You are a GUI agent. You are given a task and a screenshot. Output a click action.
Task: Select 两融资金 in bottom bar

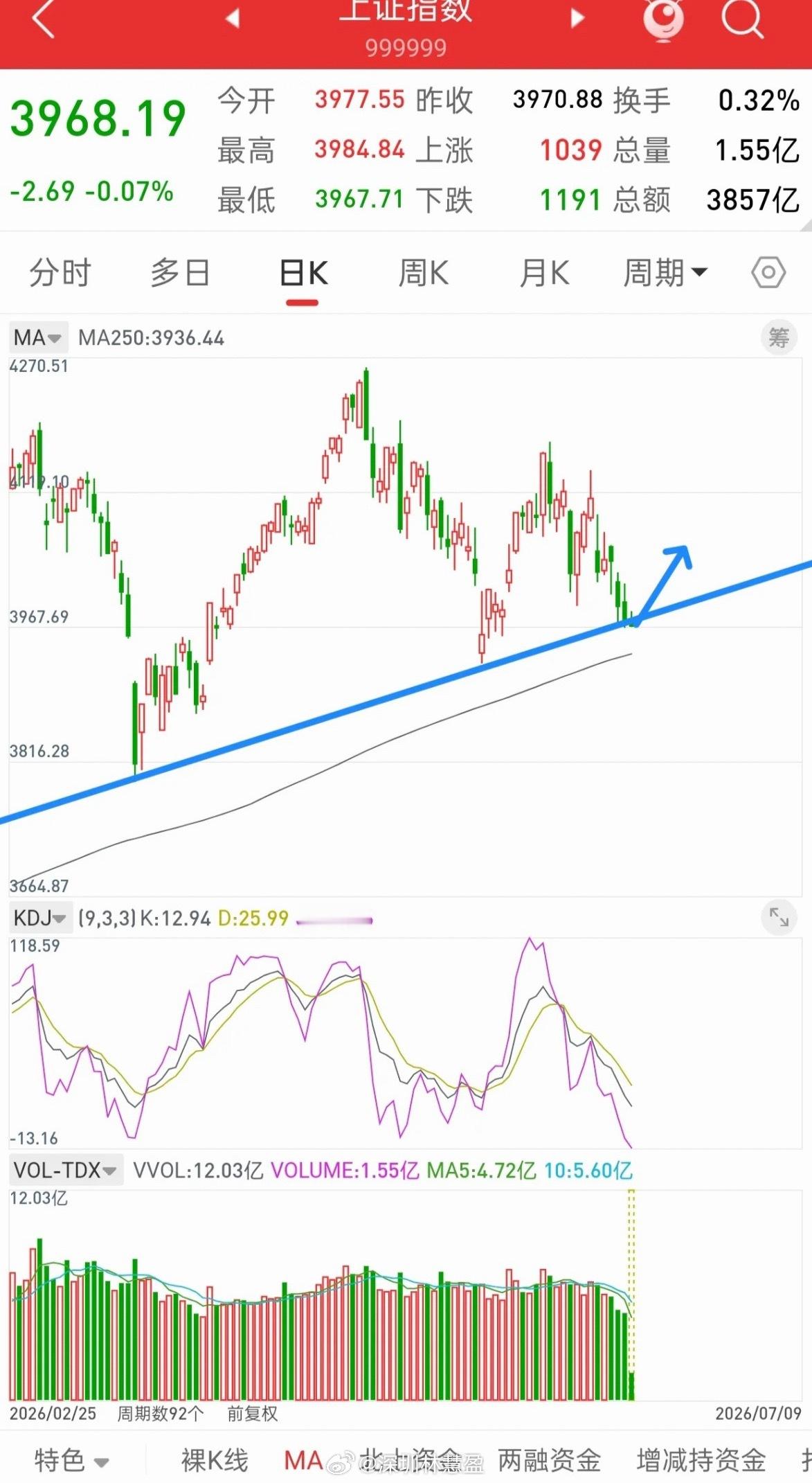550,1460
